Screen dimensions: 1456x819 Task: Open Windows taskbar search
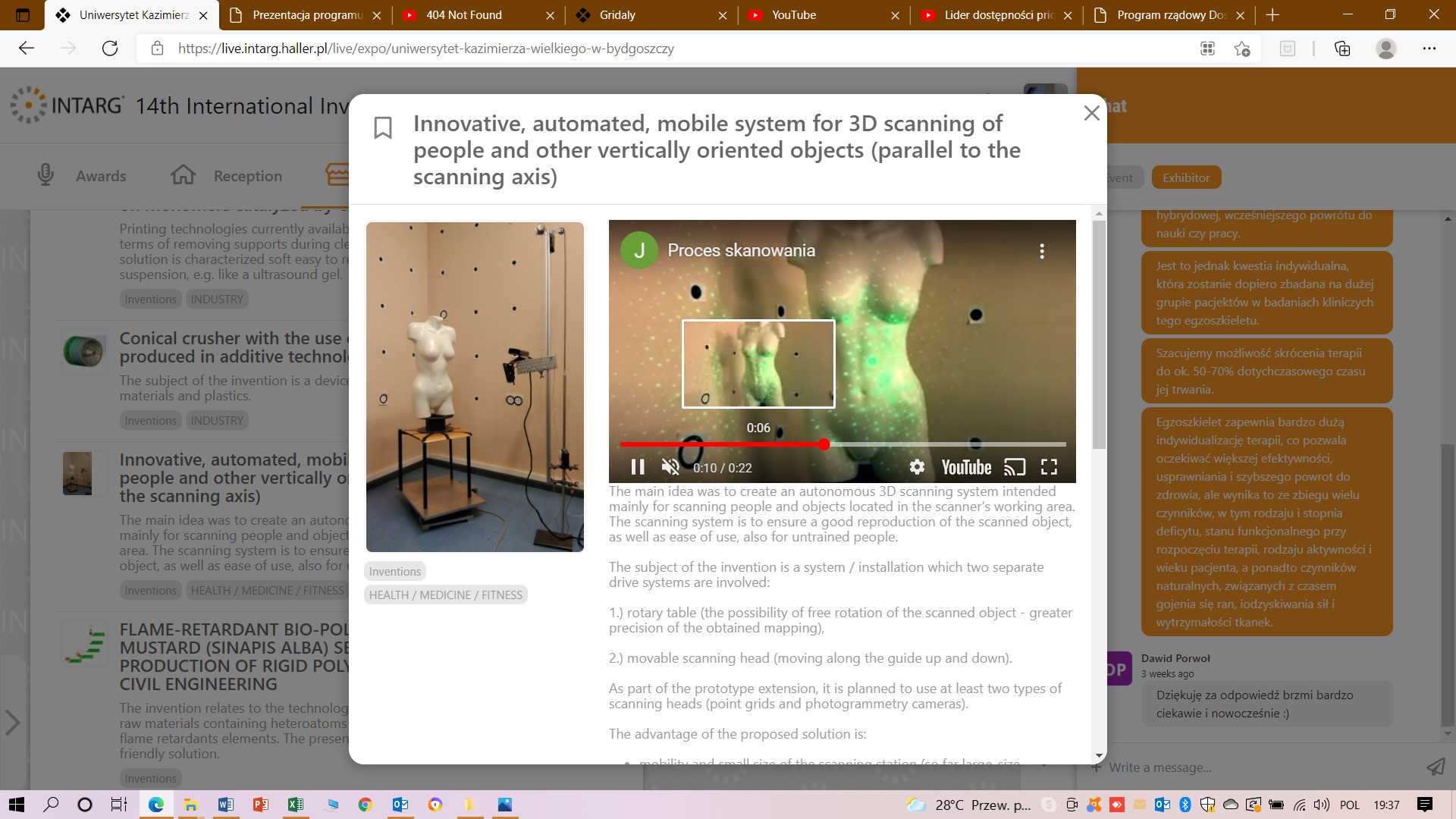point(51,805)
